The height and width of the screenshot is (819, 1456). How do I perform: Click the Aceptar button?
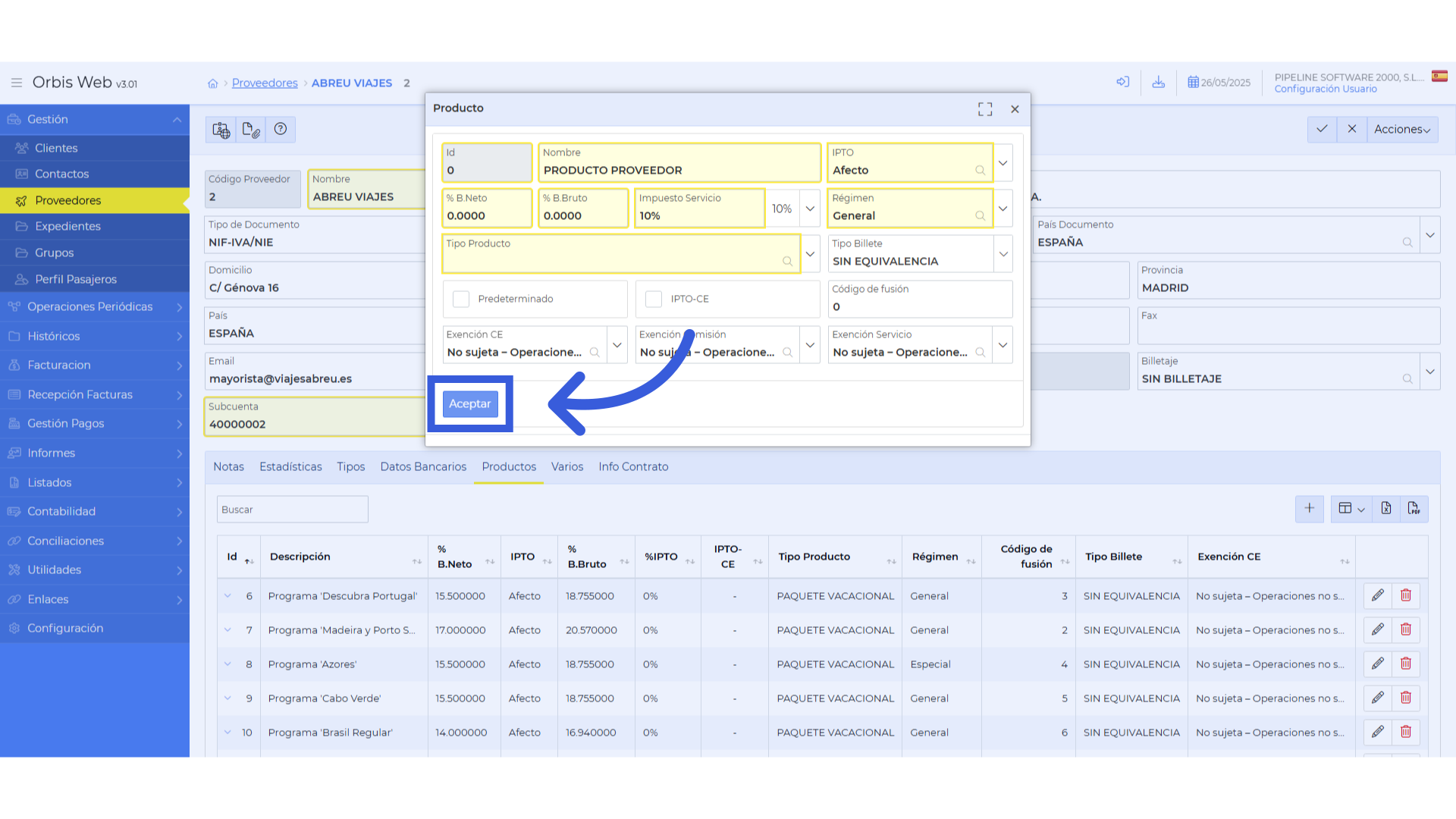470,403
